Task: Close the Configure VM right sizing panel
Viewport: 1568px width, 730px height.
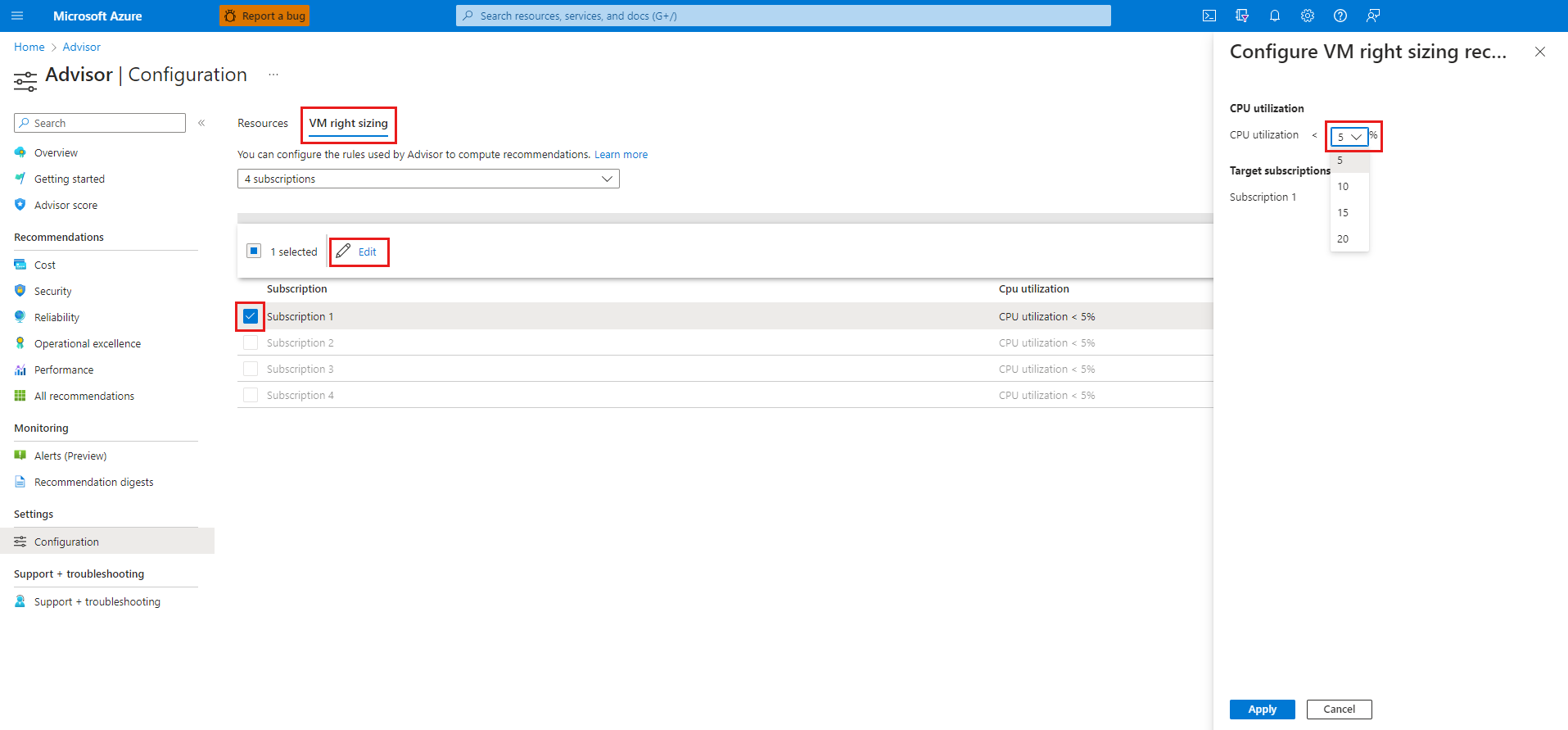Action: (1540, 52)
